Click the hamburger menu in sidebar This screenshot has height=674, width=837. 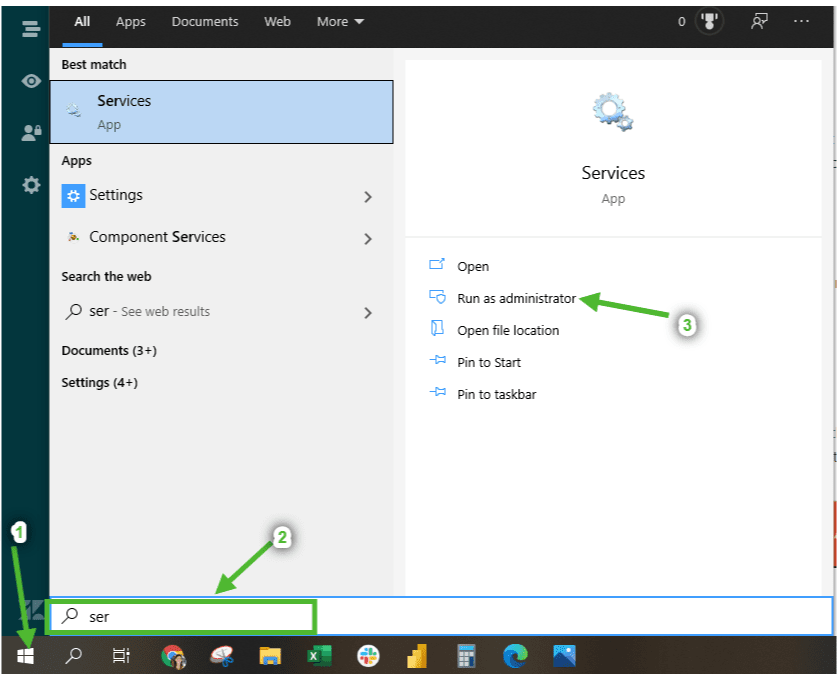click(31, 29)
